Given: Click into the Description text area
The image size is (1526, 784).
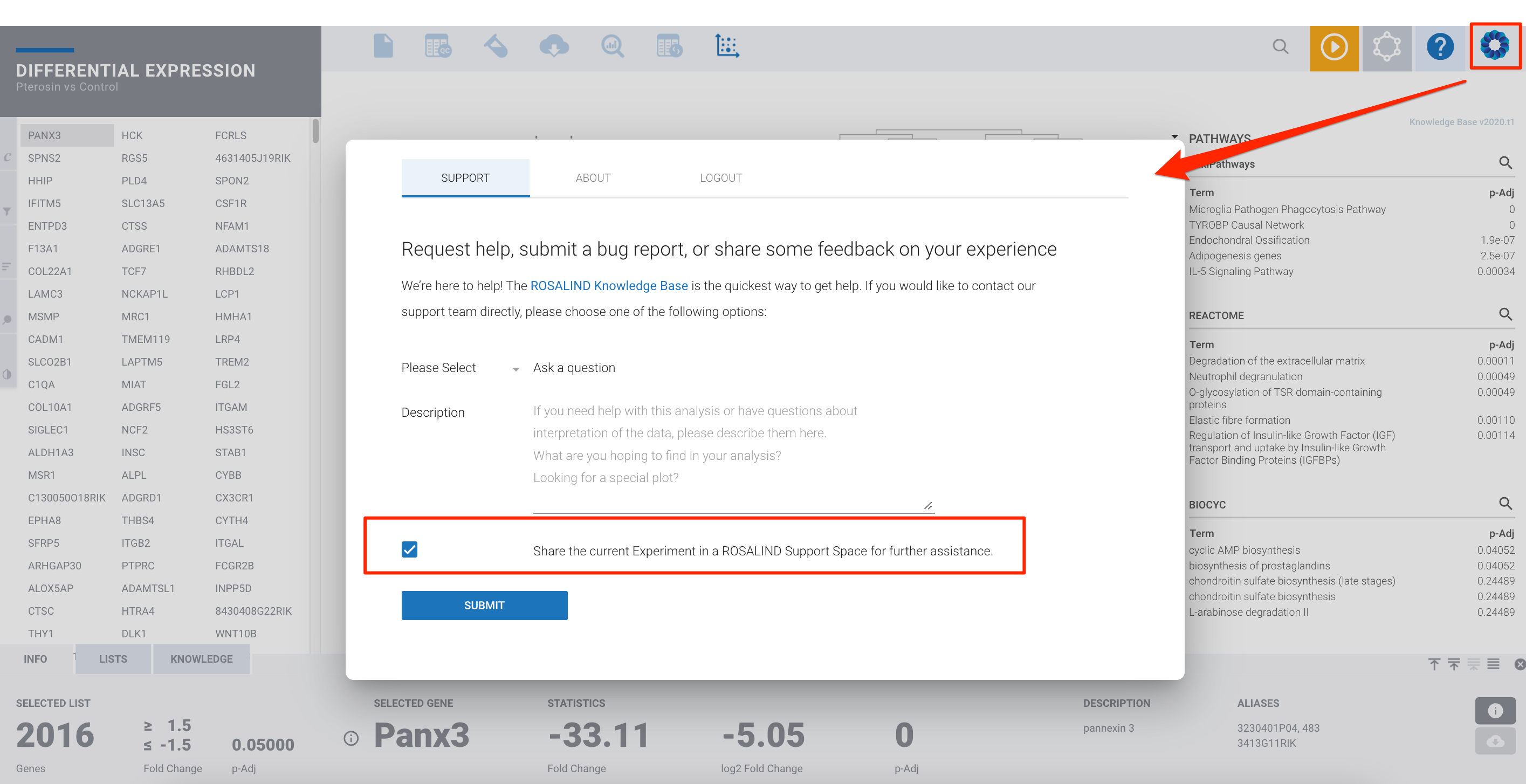Looking at the screenshot, I should coord(733,456).
